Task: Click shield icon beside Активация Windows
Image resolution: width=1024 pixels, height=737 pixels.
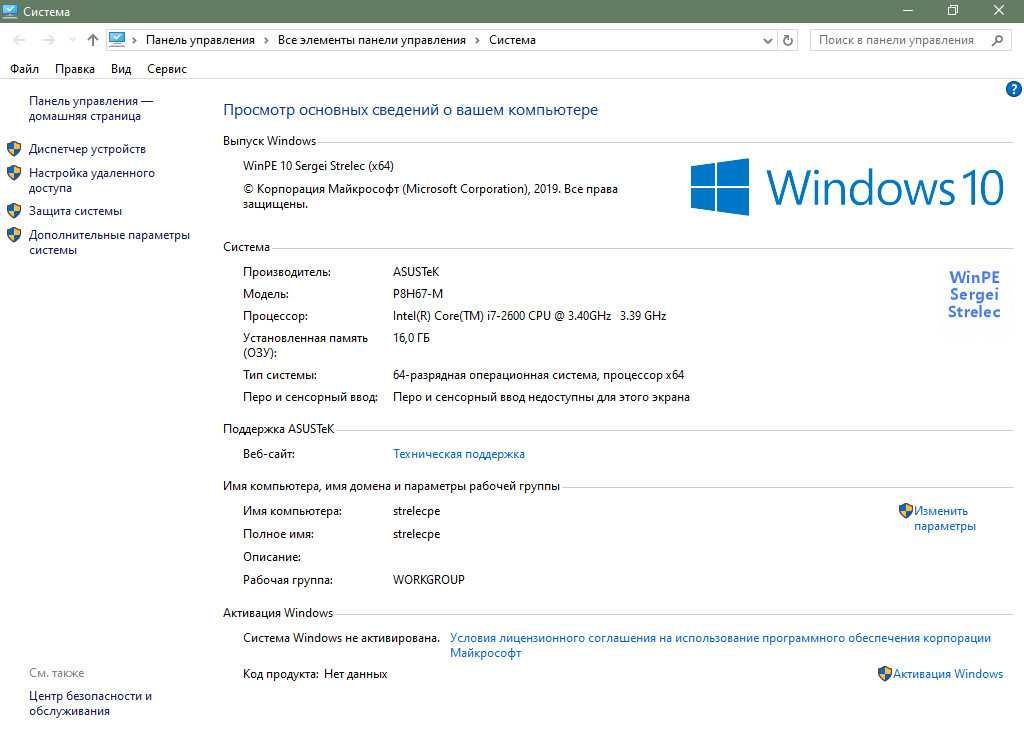Action: (885, 674)
